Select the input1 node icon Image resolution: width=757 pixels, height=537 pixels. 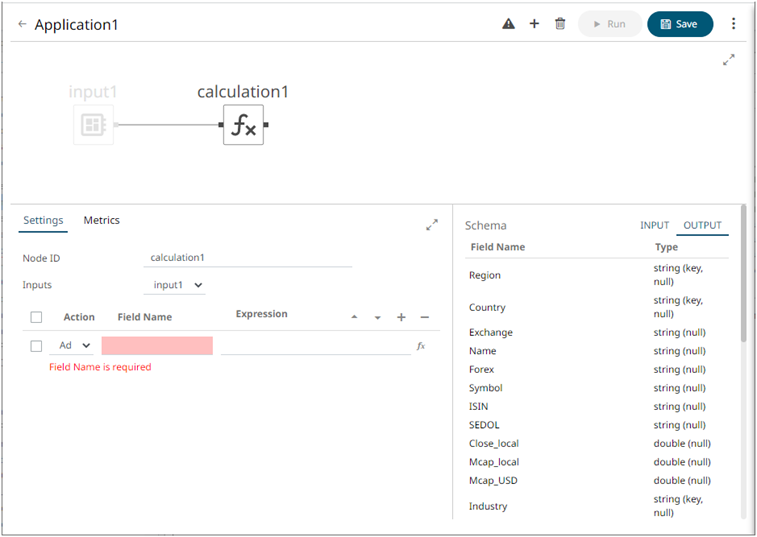(x=93, y=125)
